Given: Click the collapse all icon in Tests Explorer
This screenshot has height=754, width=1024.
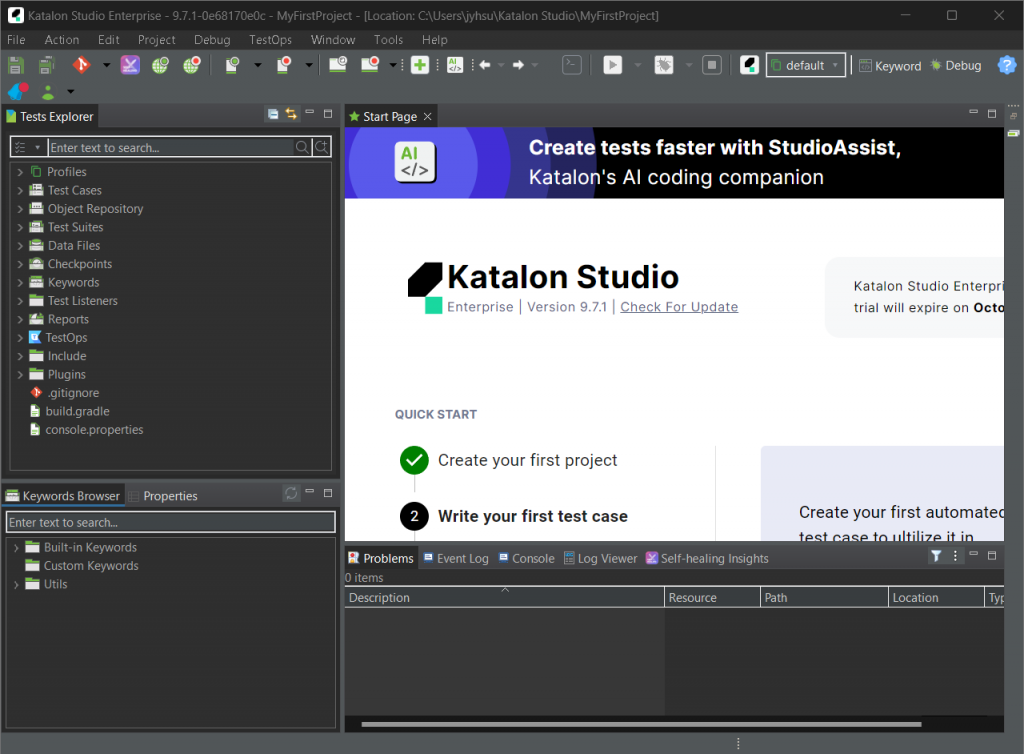Looking at the screenshot, I should [x=273, y=114].
